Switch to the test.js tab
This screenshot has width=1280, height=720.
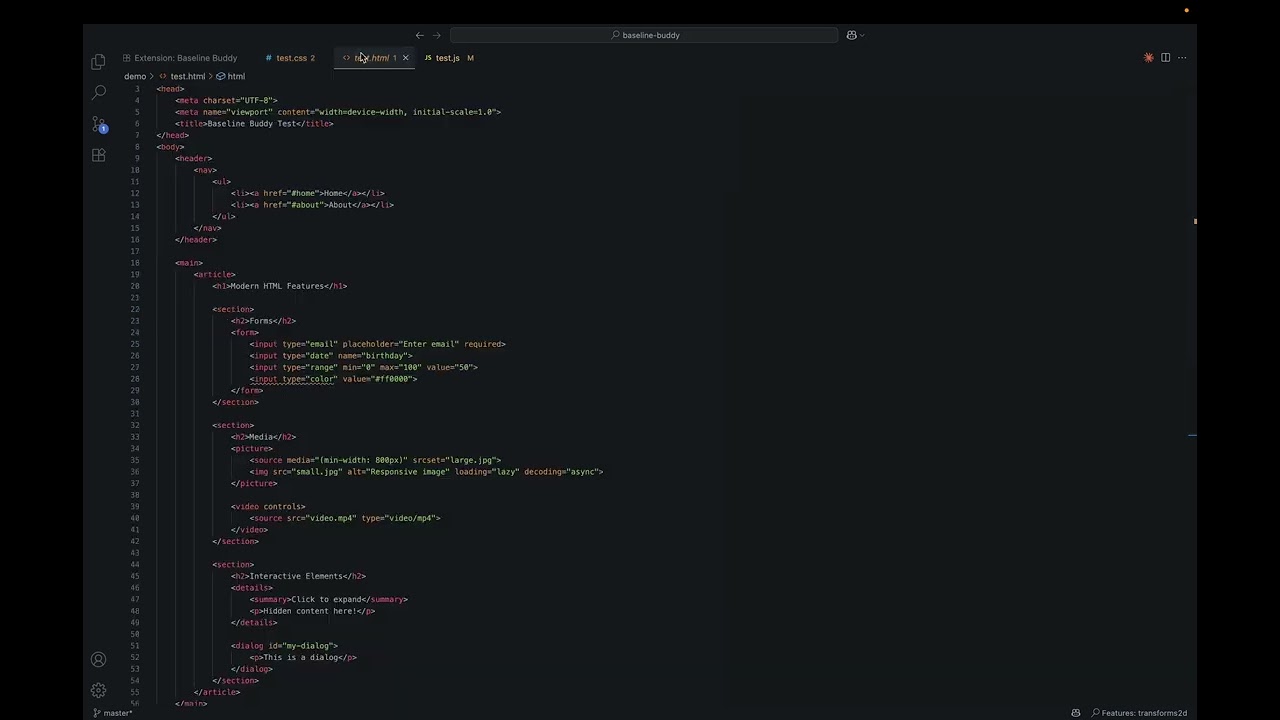pos(448,58)
